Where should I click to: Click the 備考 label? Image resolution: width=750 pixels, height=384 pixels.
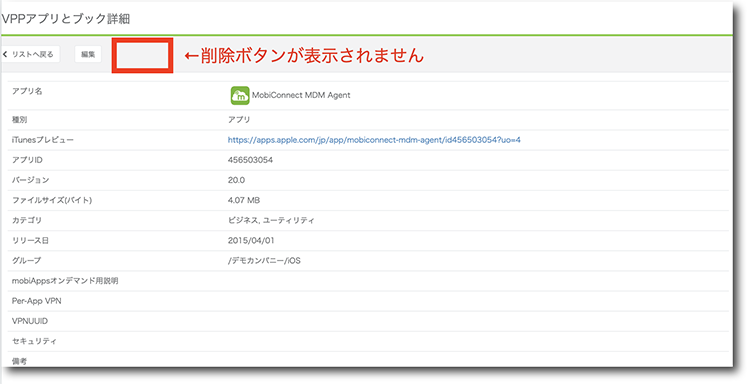pyautogui.click(x=20, y=361)
